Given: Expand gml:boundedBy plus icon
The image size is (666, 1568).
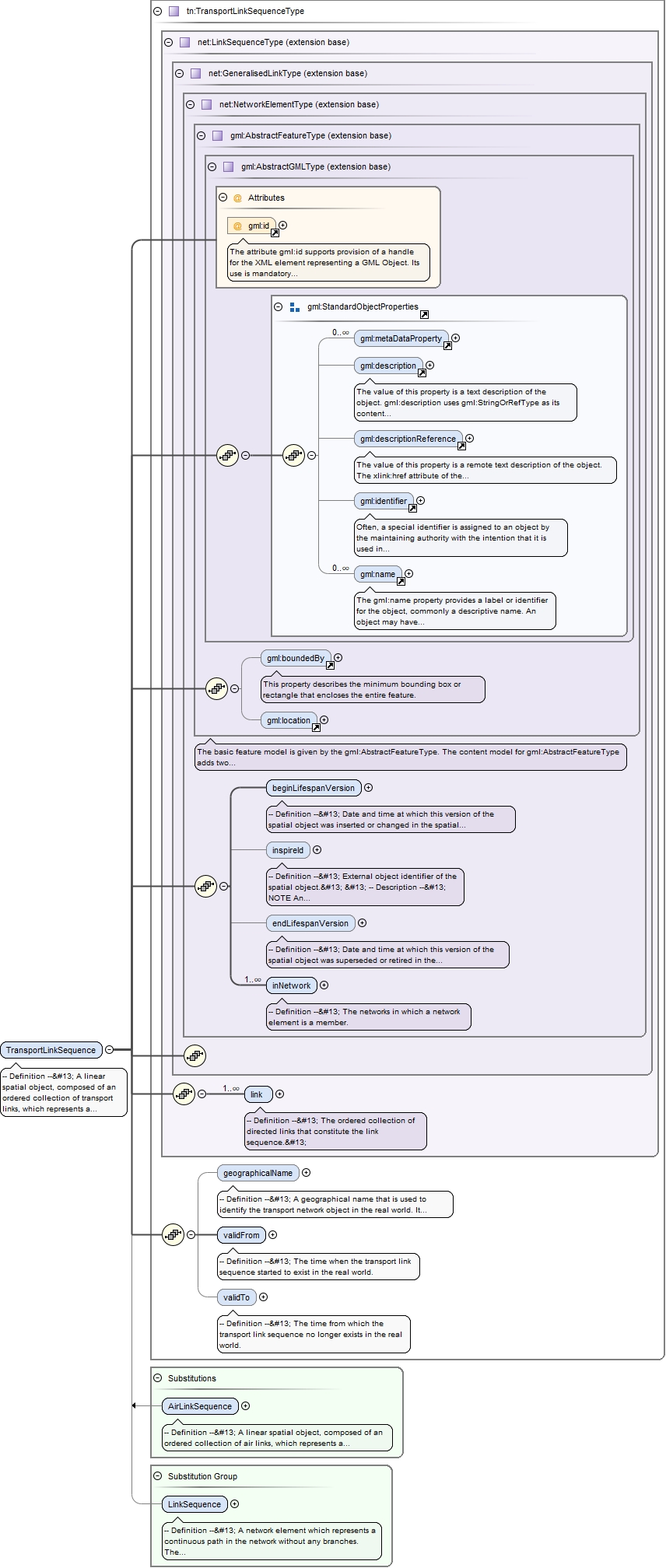Looking at the screenshot, I should pyautogui.click(x=338, y=658).
